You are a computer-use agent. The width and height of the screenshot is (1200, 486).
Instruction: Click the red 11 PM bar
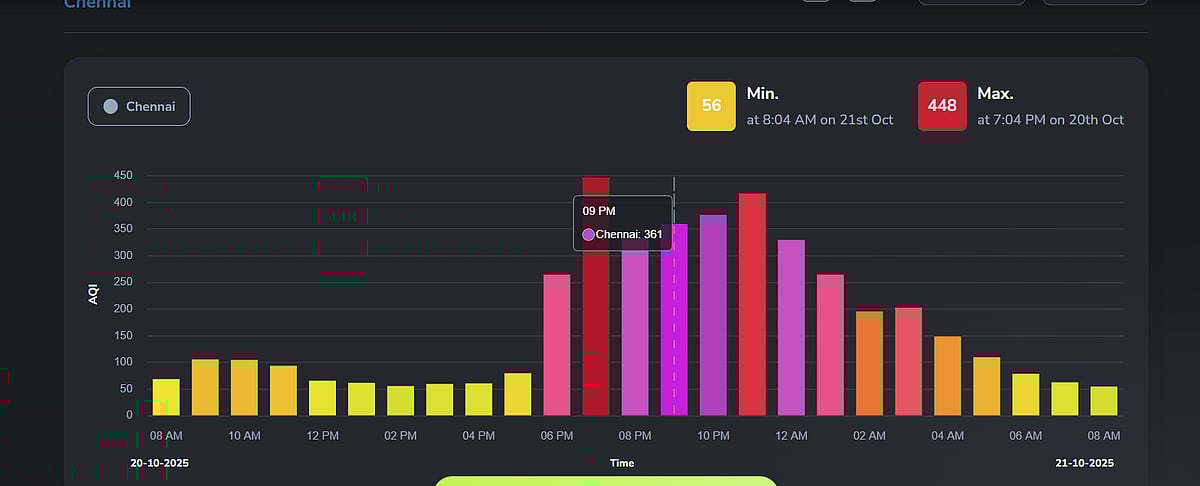752,305
